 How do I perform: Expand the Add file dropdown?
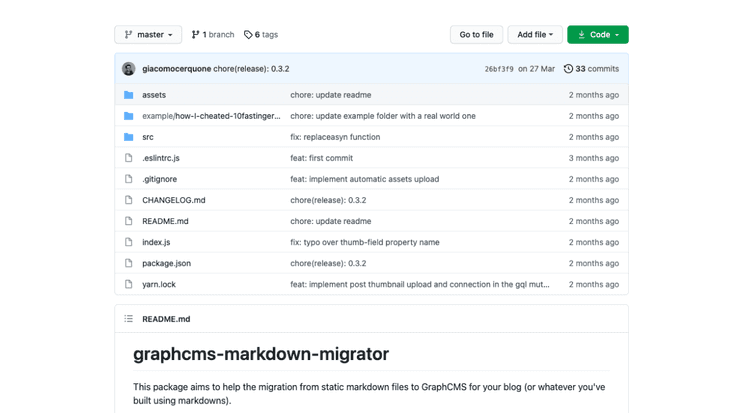click(x=534, y=35)
